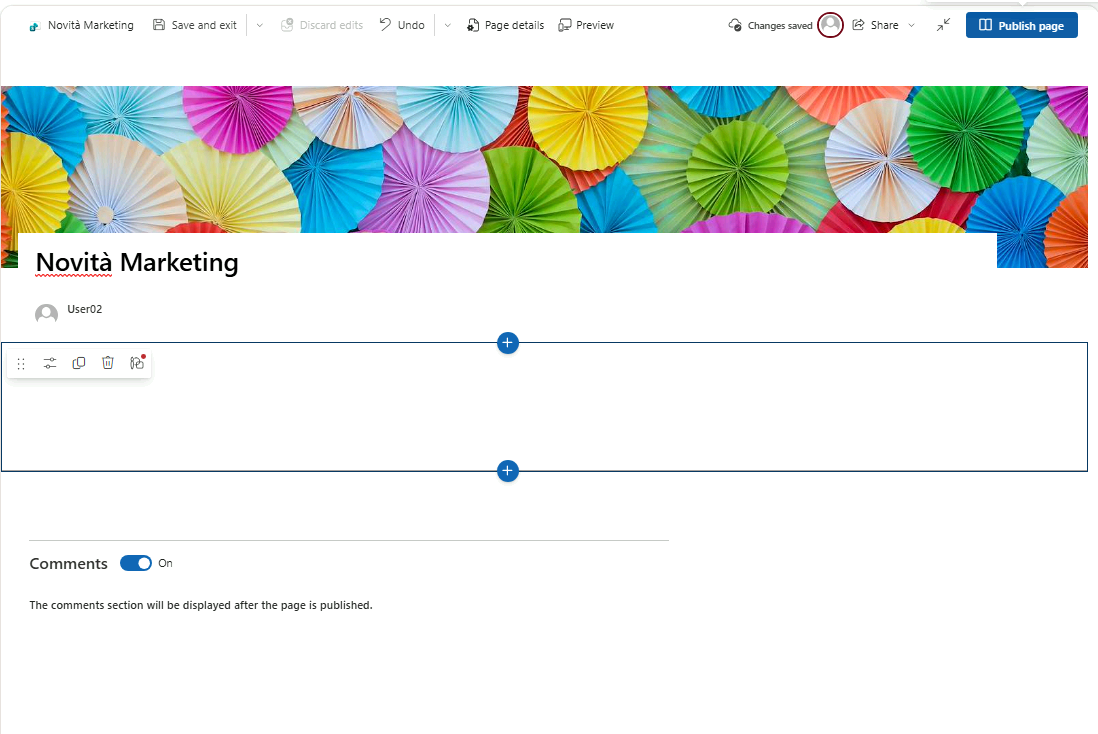Image resolution: width=1098 pixels, height=734 pixels.
Task: Undo the last edit
Action: (402, 25)
